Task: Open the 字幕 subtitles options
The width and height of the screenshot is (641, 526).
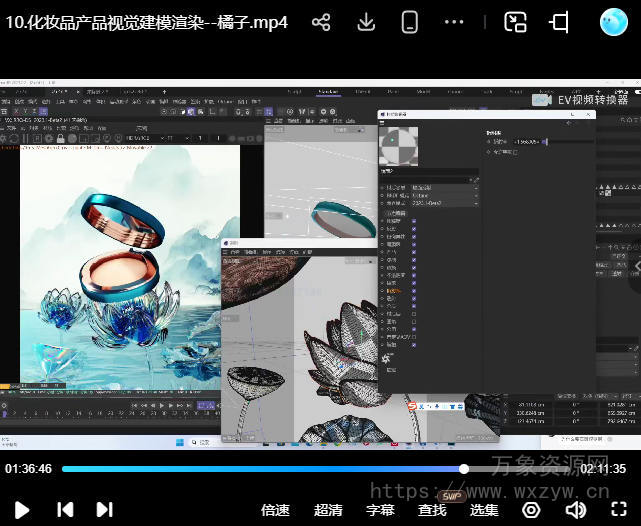Action: click(380, 510)
